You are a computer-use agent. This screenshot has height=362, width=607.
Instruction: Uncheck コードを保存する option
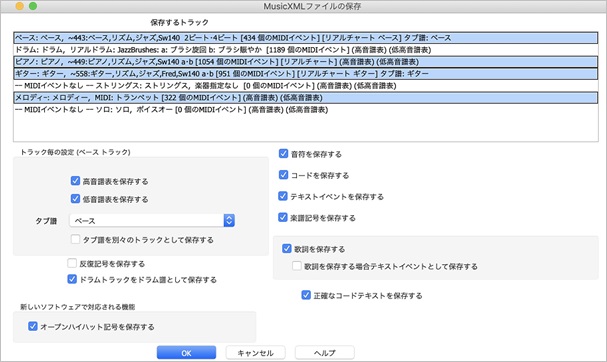point(283,175)
